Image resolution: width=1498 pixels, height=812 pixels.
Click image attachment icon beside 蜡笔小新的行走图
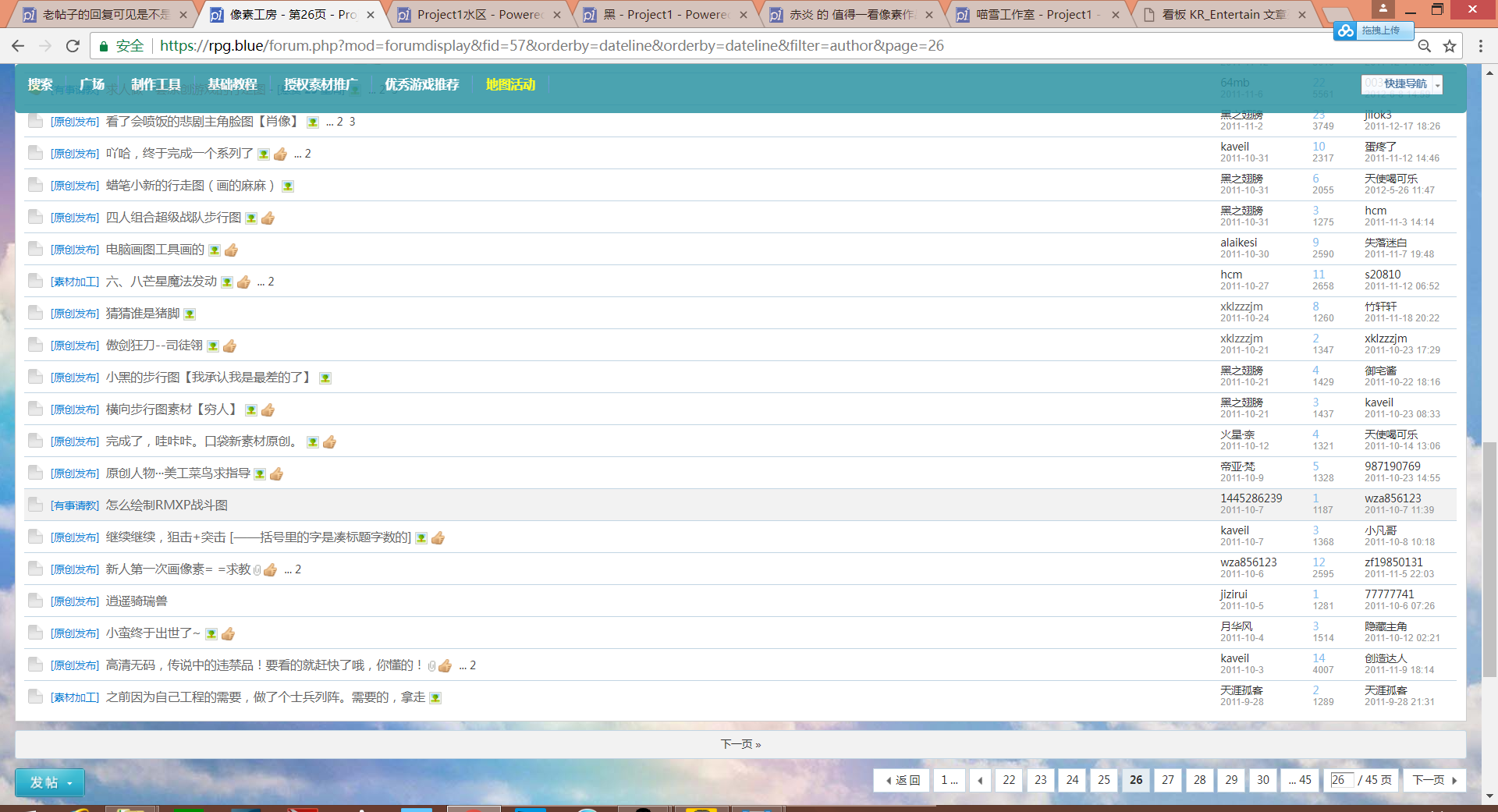(x=288, y=186)
